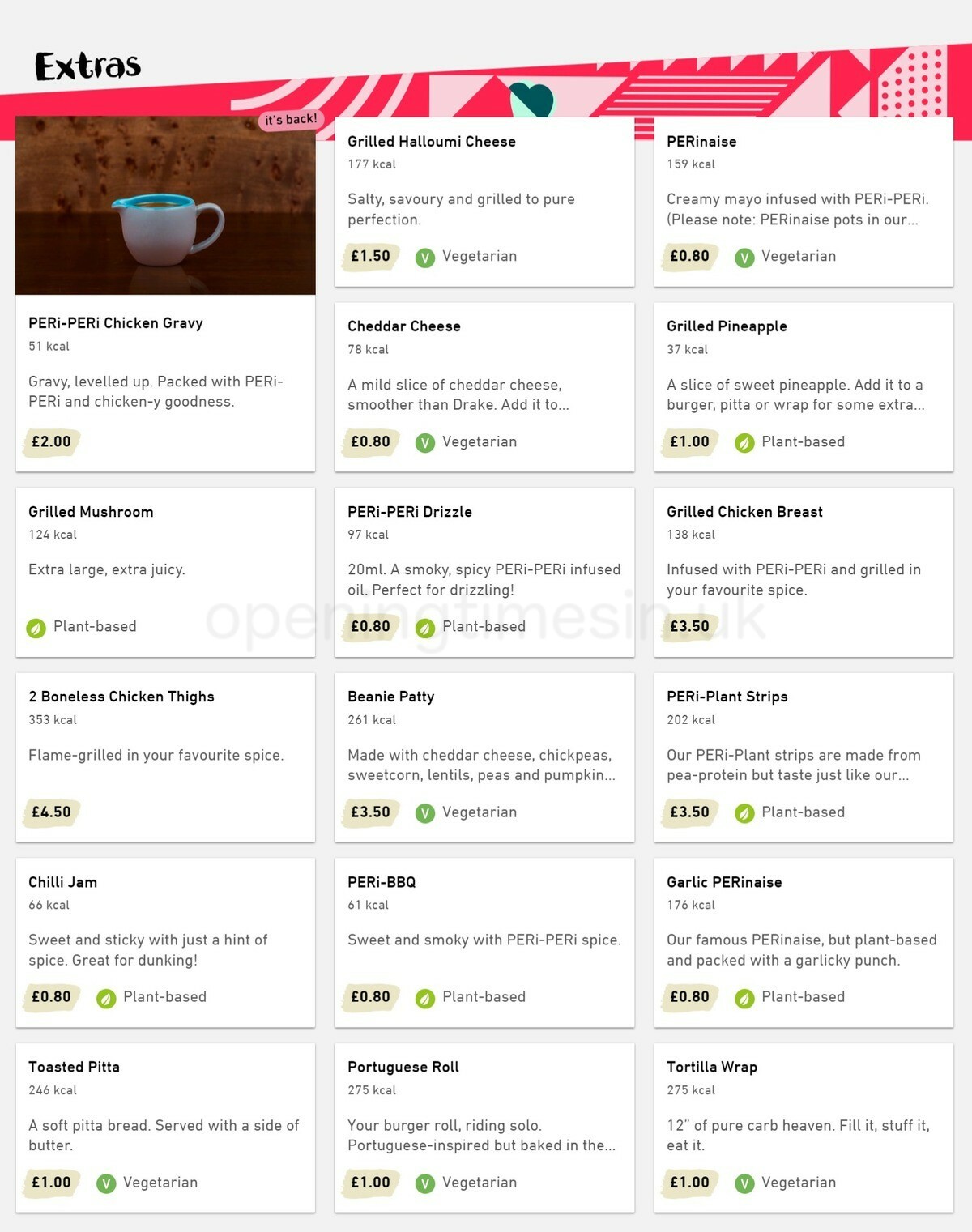Click the Vegetarian icon on Toasted Pitta
The width and height of the screenshot is (972, 1232).
pyautogui.click(x=105, y=1182)
